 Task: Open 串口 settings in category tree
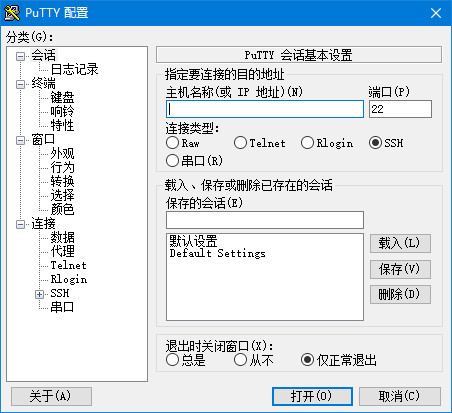[x=62, y=307]
